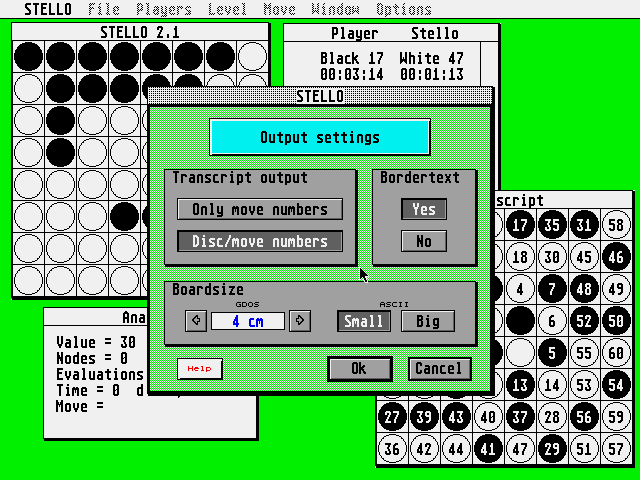Image resolution: width=640 pixels, height=480 pixels.
Task: Click the Output settings cyan header
Action: [320, 137]
